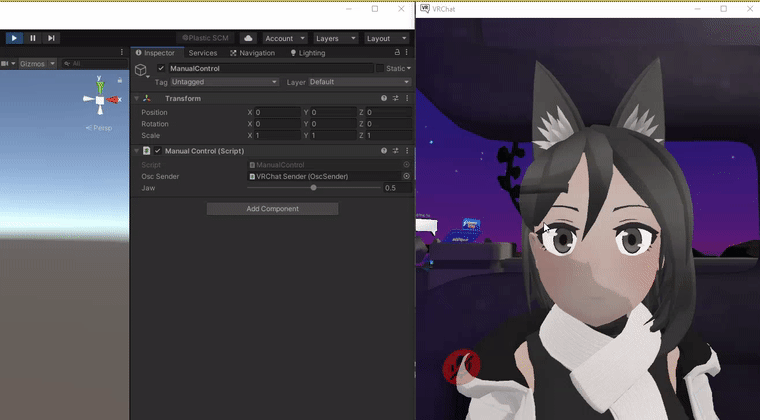Open Manual Control presets icon

[396, 151]
